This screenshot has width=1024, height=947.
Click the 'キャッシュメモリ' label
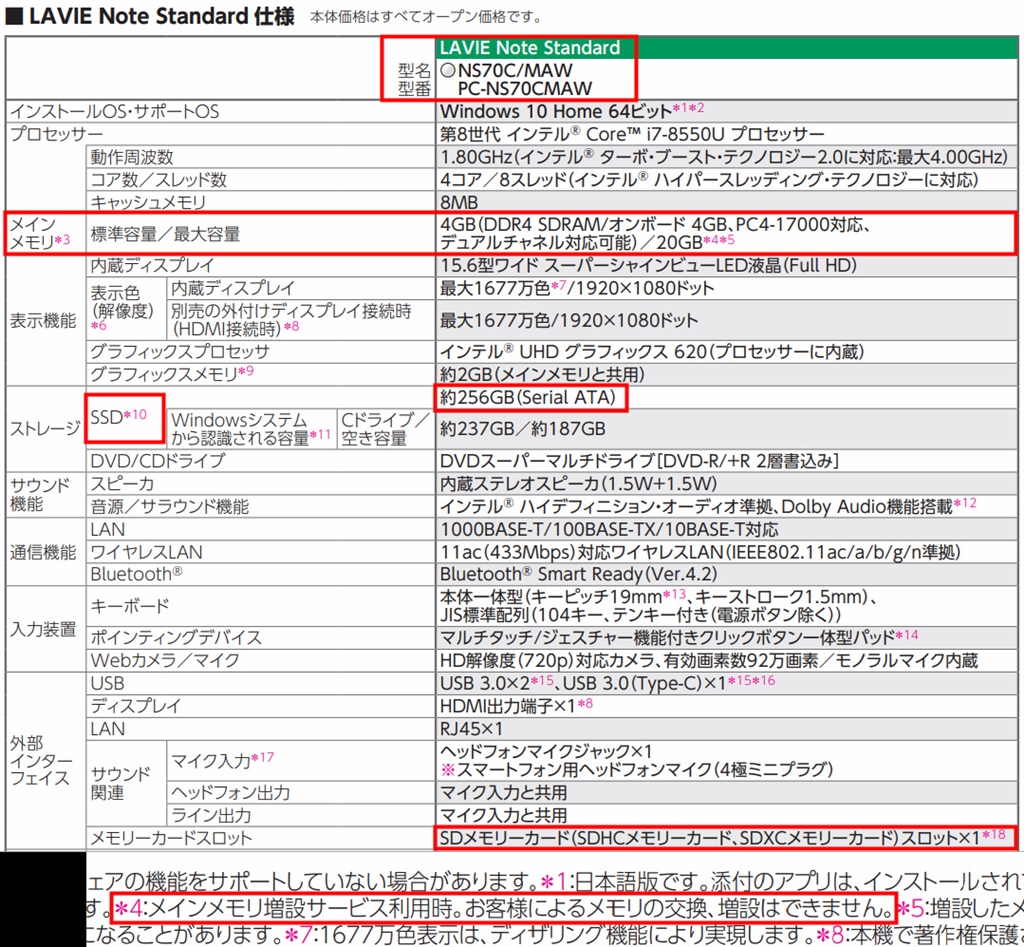(x=148, y=202)
